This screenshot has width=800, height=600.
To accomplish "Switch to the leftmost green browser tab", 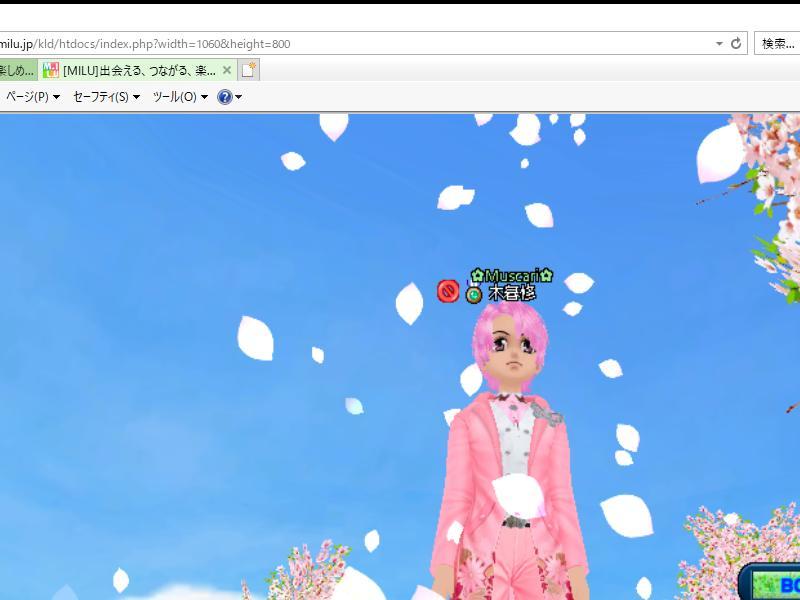I will (17, 70).
